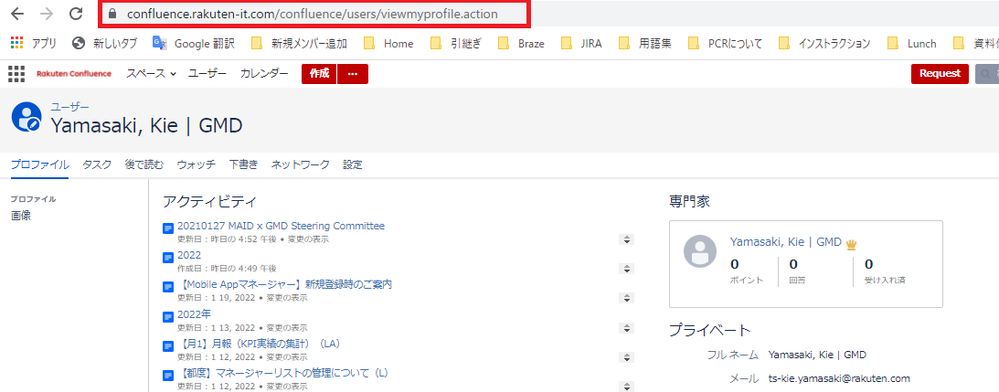Screen dimensions: 999x392
Task: Open the Braze bookmark folder
Action: pos(521,43)
